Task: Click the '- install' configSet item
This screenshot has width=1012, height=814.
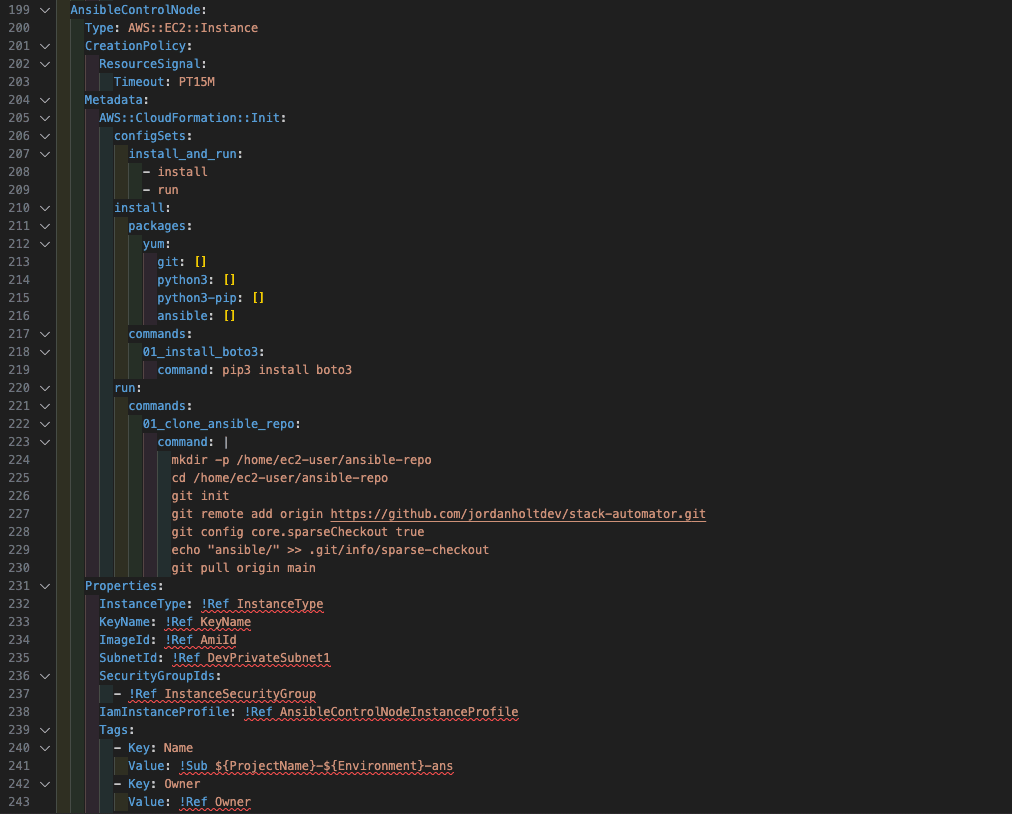Action: point(175,172)
